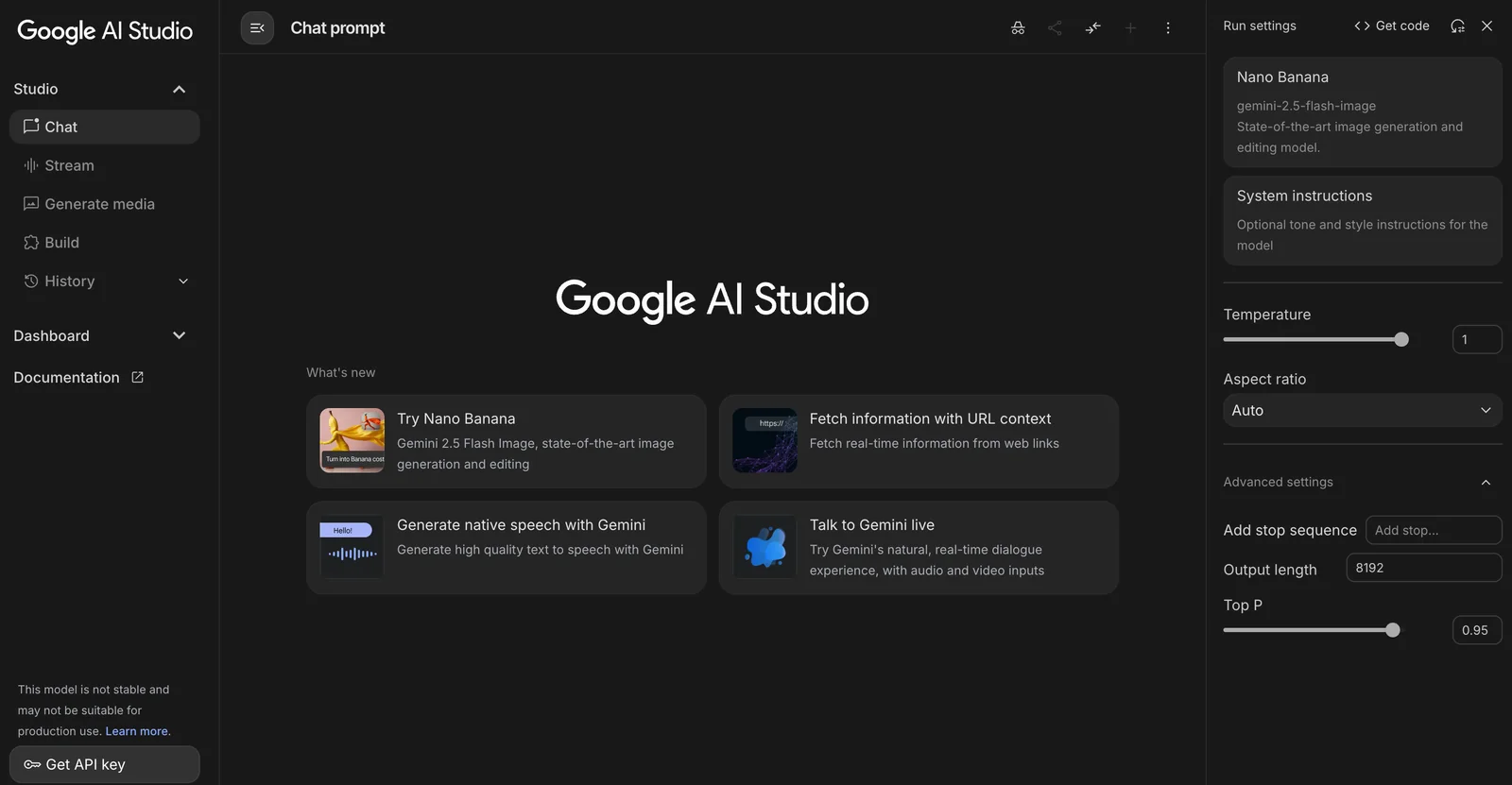Click the Add stop sequence input field
The image size is (1512, 785).
[x=1433, y=531]
